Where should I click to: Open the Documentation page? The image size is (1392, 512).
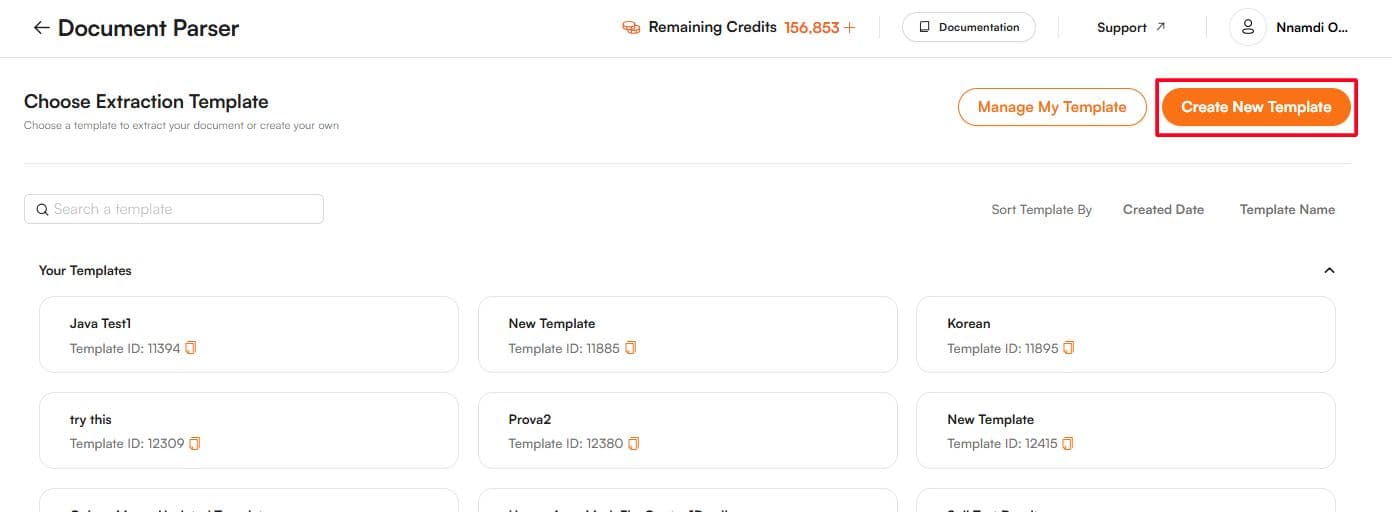pyautogui.click(x=968, y=28)
